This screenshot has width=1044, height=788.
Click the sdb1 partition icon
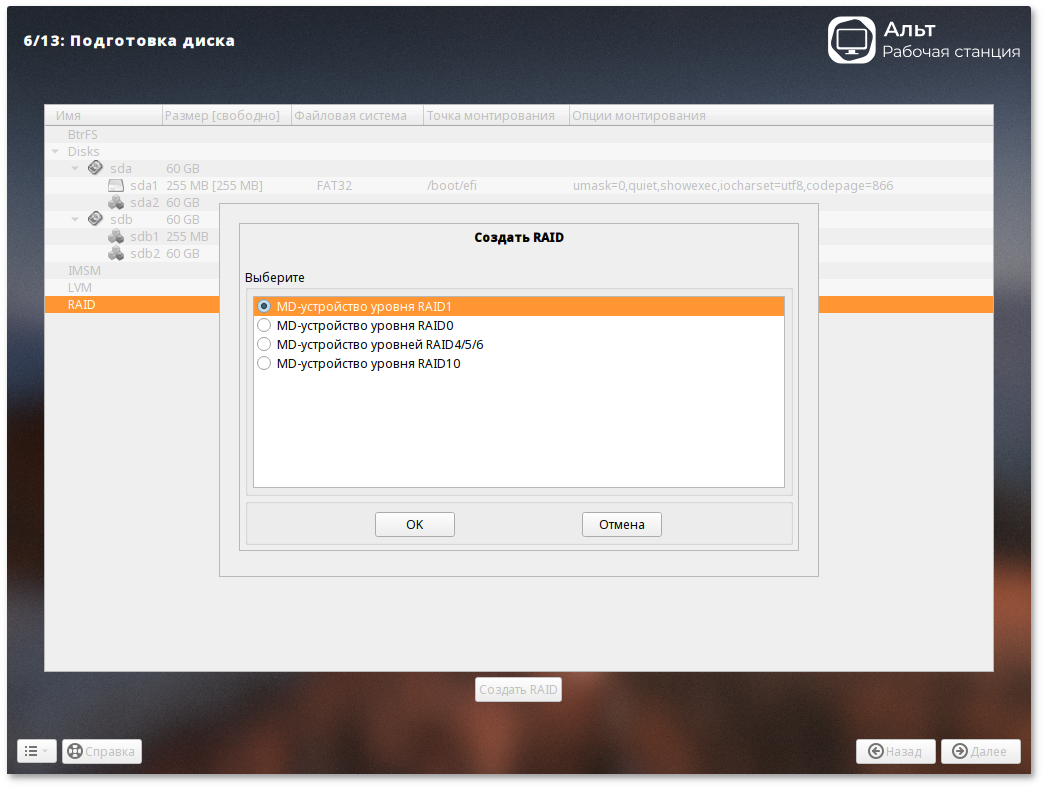coord(116,236)
